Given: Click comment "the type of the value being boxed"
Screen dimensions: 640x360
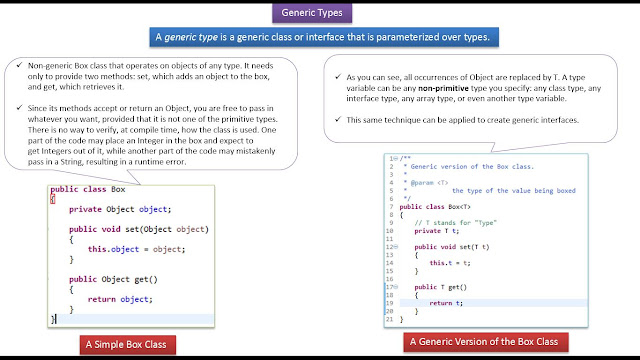Looking at the screenshot, I should pos(513,191).
